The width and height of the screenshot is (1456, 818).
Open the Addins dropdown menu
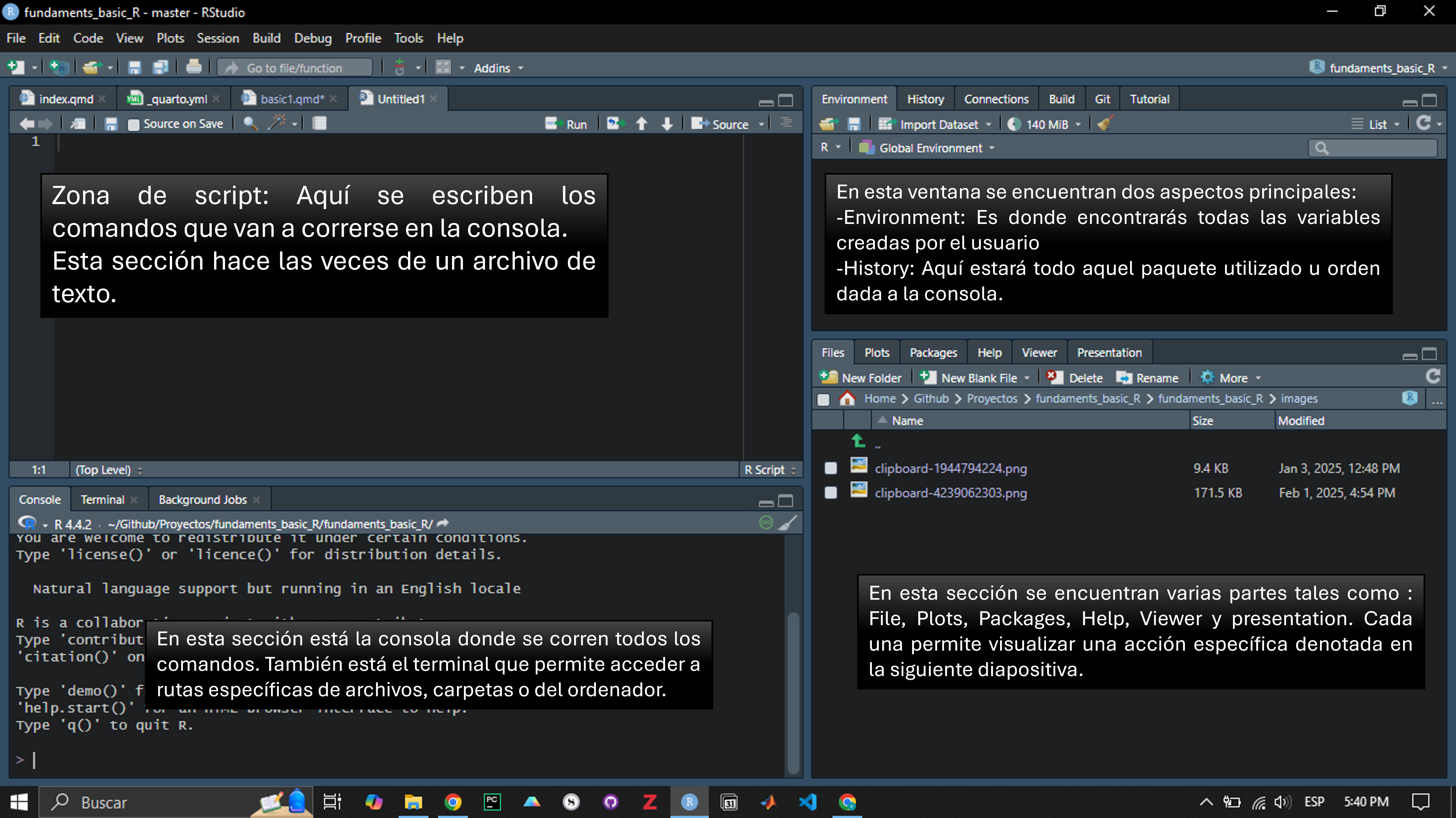tap(498, 68)
